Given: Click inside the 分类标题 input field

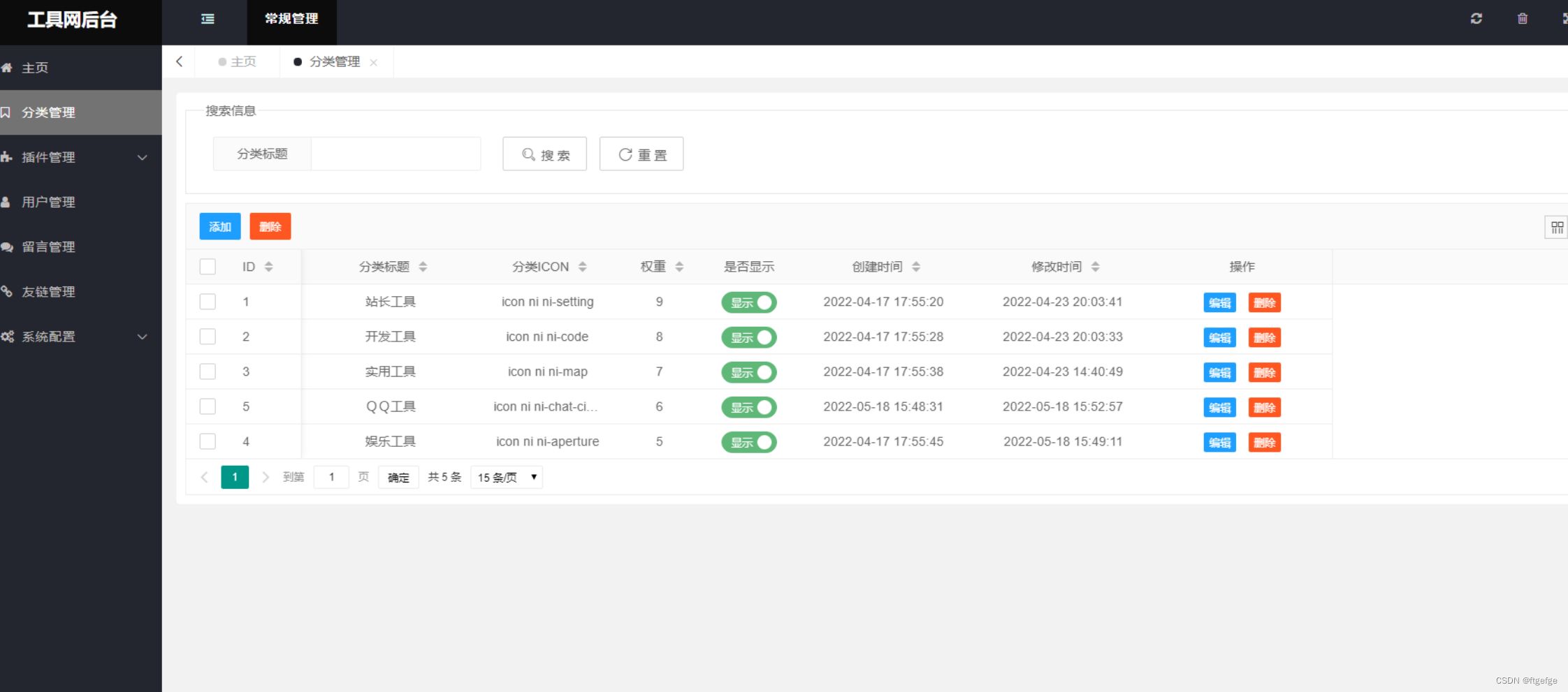Looking at the screenshot, I should 395,154.
